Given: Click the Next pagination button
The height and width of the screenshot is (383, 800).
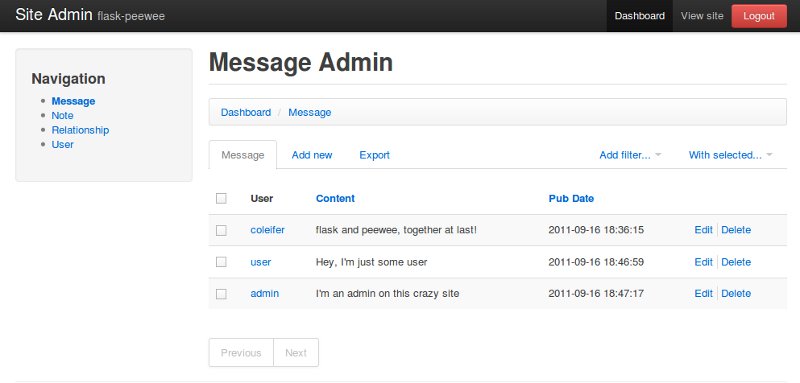Looking at the screenshot, I should pos(296,353).
